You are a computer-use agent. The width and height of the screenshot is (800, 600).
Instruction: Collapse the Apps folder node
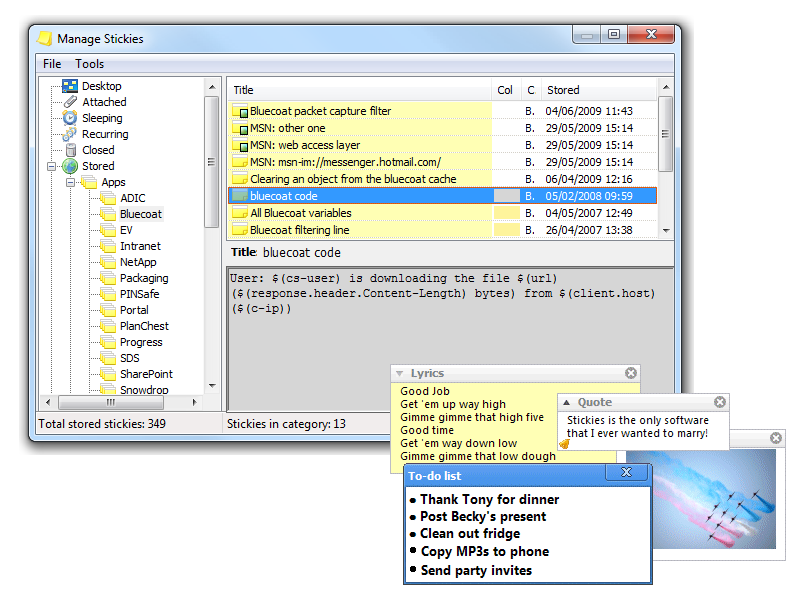tap(71, 182)
